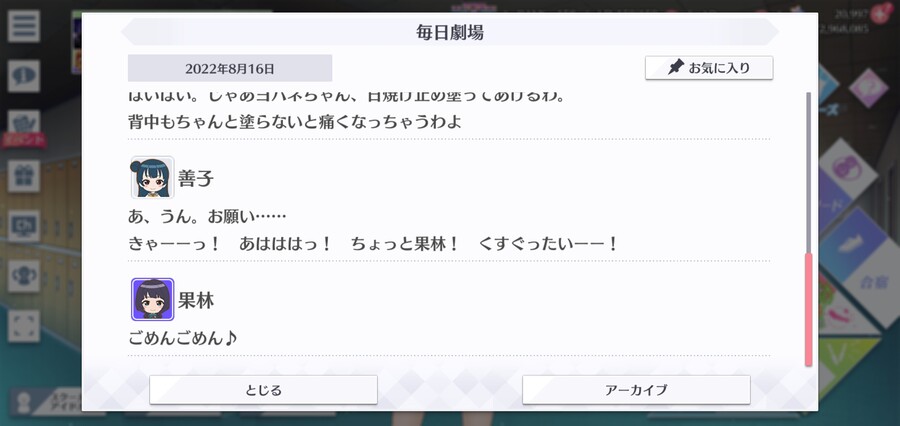
Task: Open the Ch channel monitor icon
Action: [x=24, y=226]
